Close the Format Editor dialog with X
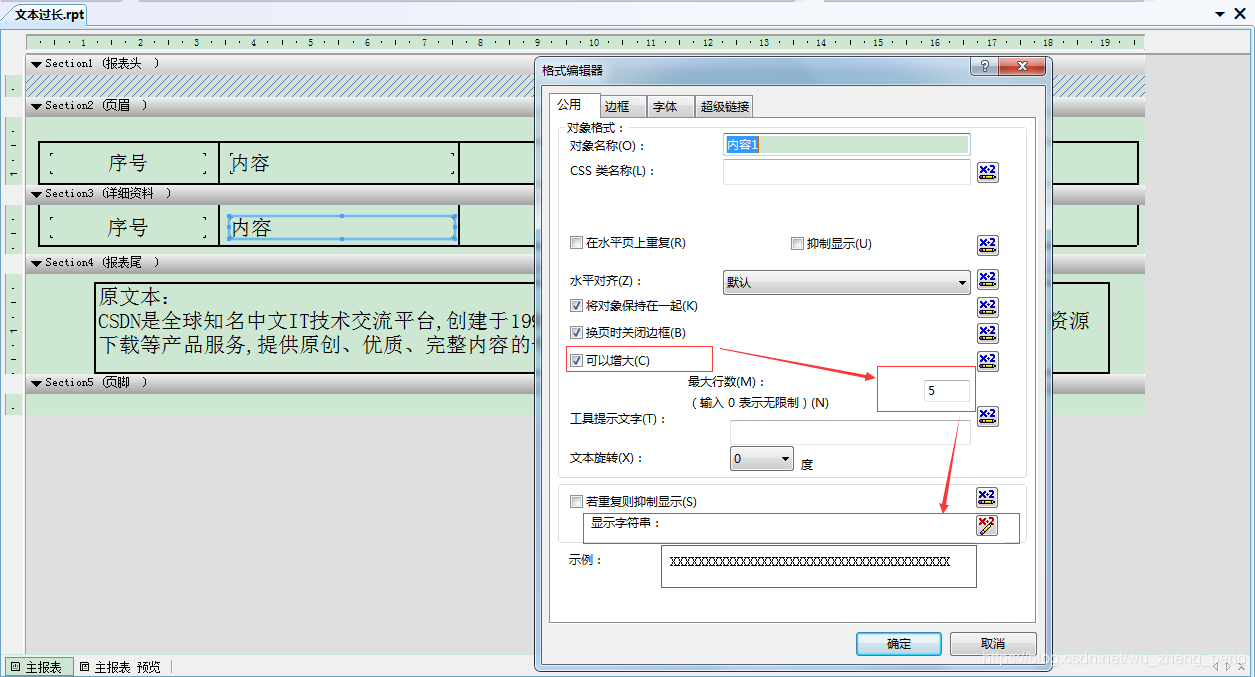This screenshot has height=677, width=1255. 1022,67
